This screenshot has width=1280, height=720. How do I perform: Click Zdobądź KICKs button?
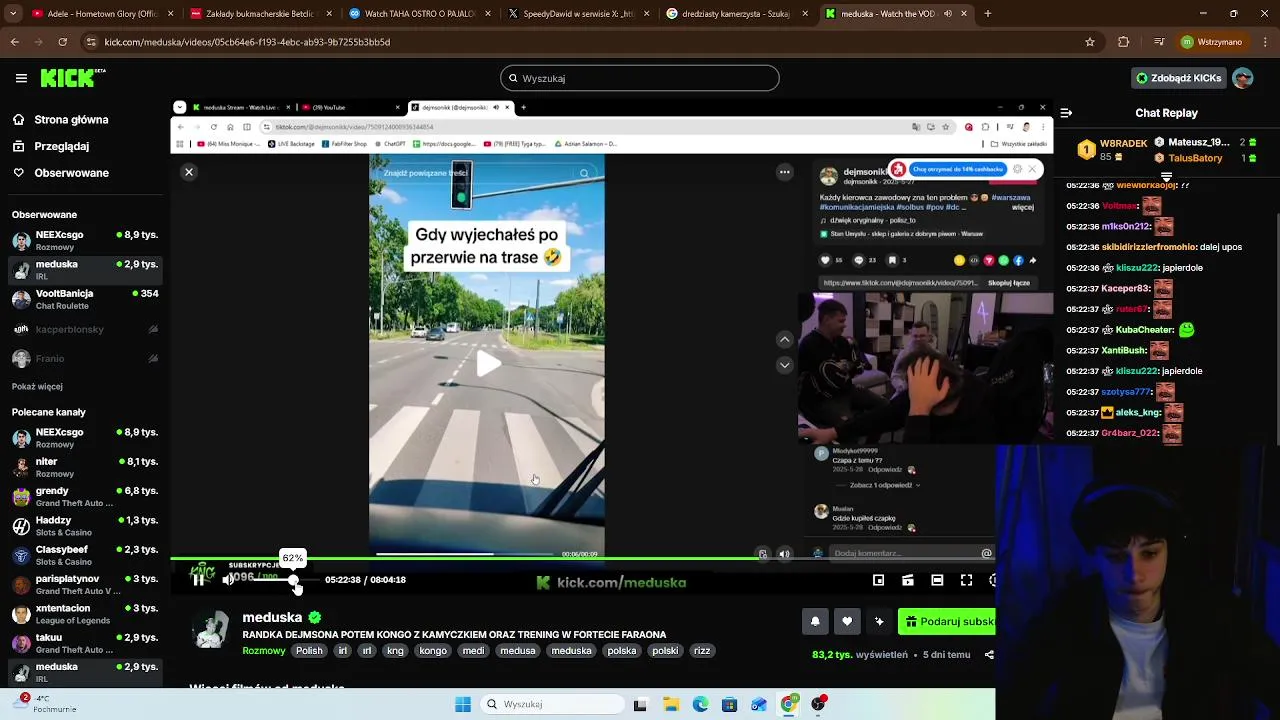tap(1178, 78)
